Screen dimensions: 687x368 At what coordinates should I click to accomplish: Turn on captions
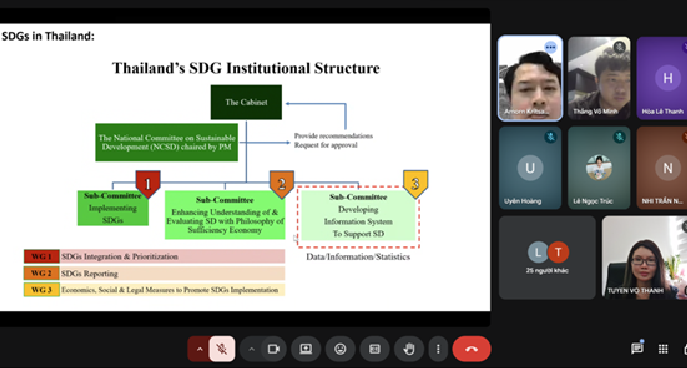click(374, 349)
